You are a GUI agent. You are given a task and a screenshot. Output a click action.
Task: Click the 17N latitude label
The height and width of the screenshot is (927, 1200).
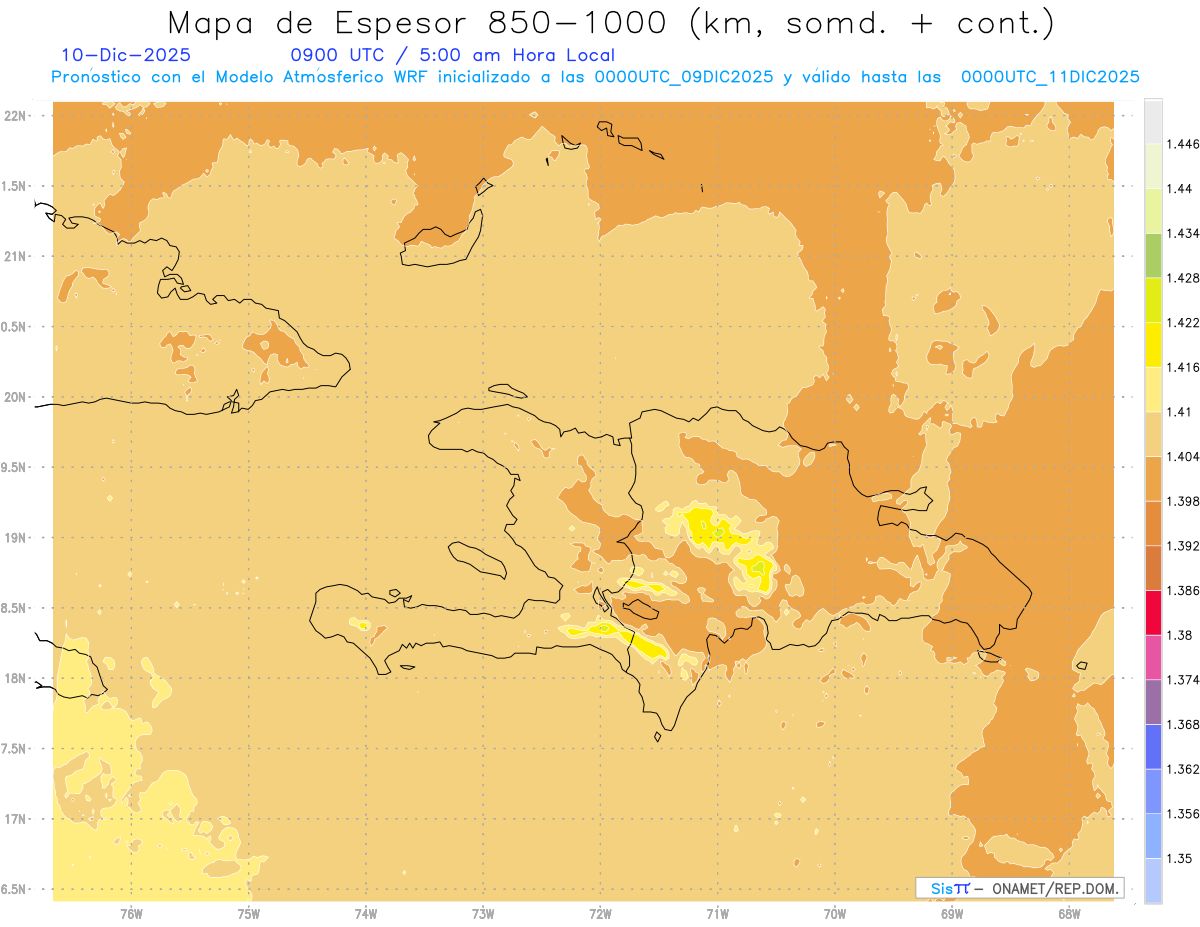[x=17, y=819]
